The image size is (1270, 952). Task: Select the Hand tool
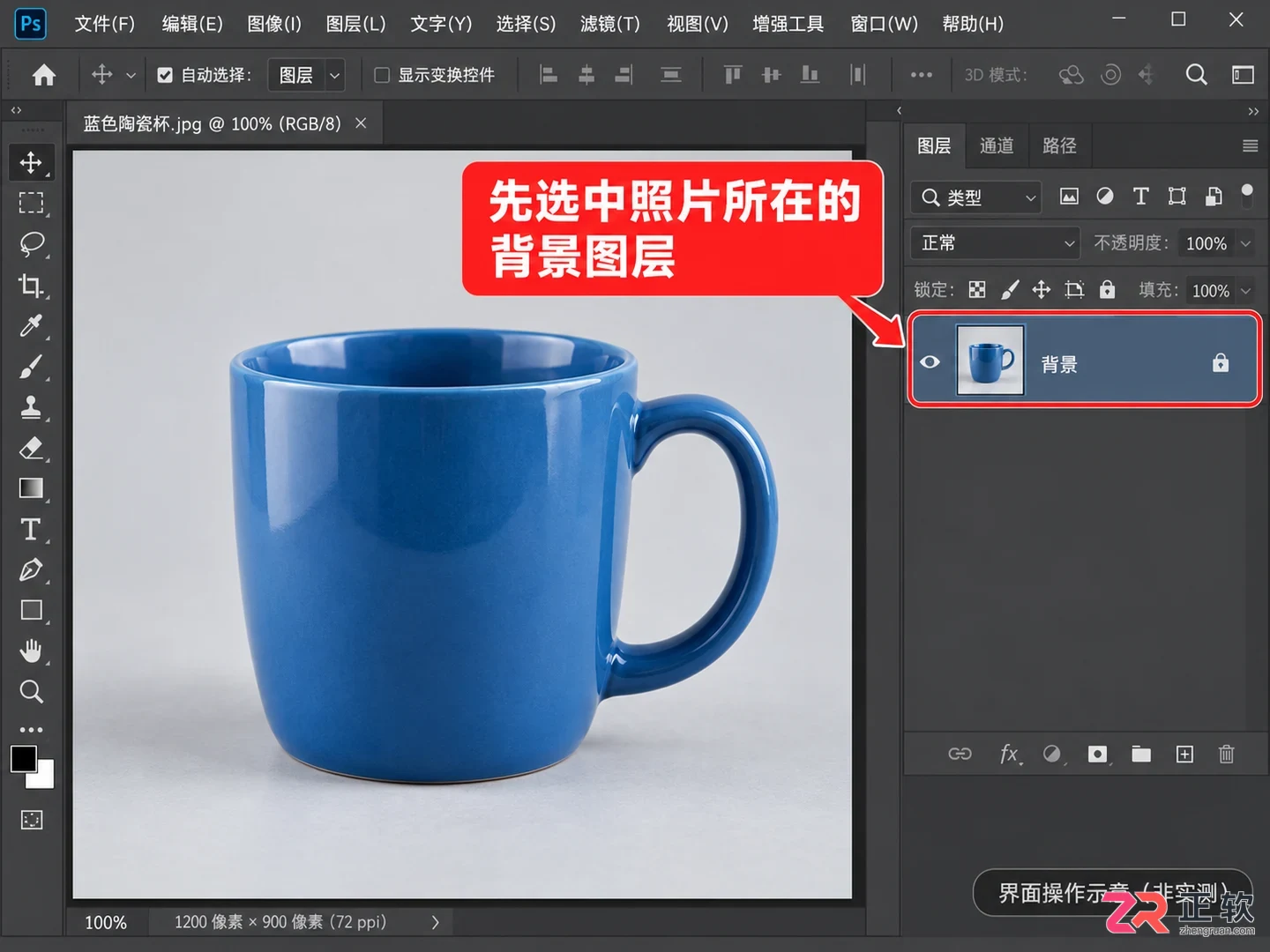[31, 651]
